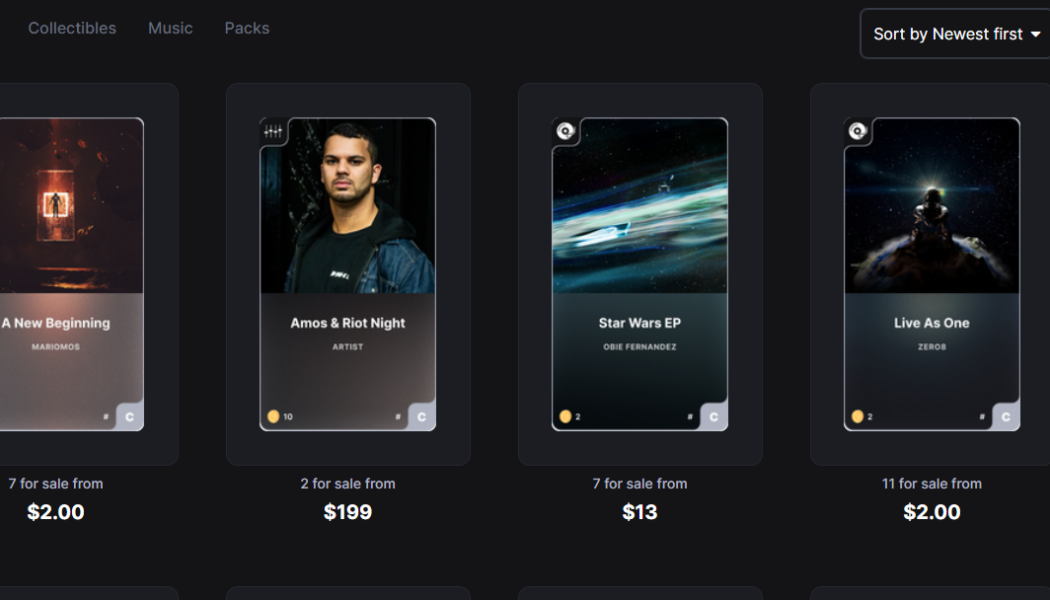Click the C rarity badge on Live As One

point(1006,417)
